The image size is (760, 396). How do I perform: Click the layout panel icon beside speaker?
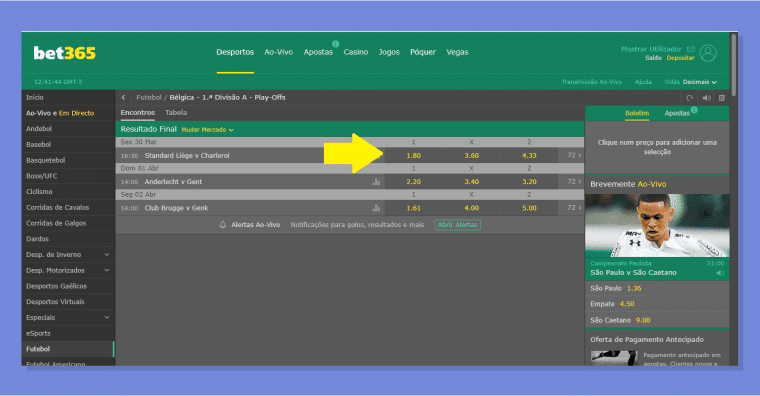(x=722, y=98)
